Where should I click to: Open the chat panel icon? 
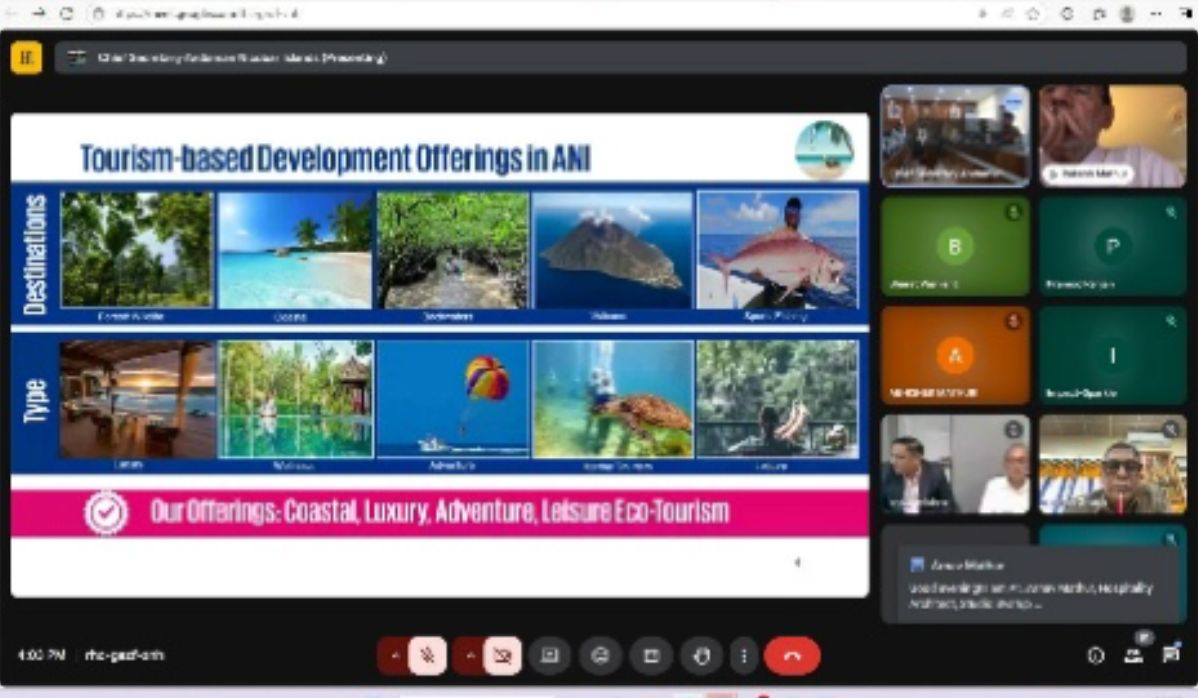(x=1170, y=656)
